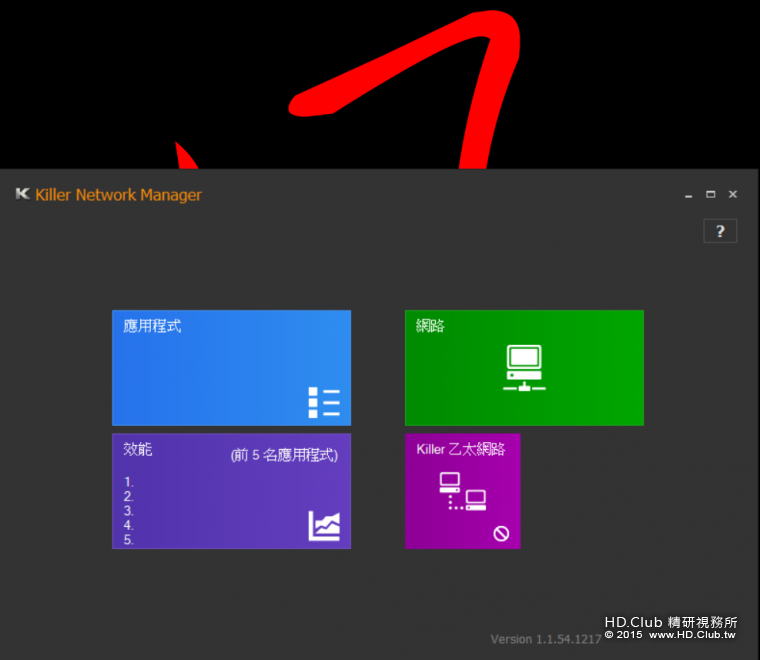Click list entry 1. in 效能 tile
Screen dimensions: 760x660
click(128, 482)
